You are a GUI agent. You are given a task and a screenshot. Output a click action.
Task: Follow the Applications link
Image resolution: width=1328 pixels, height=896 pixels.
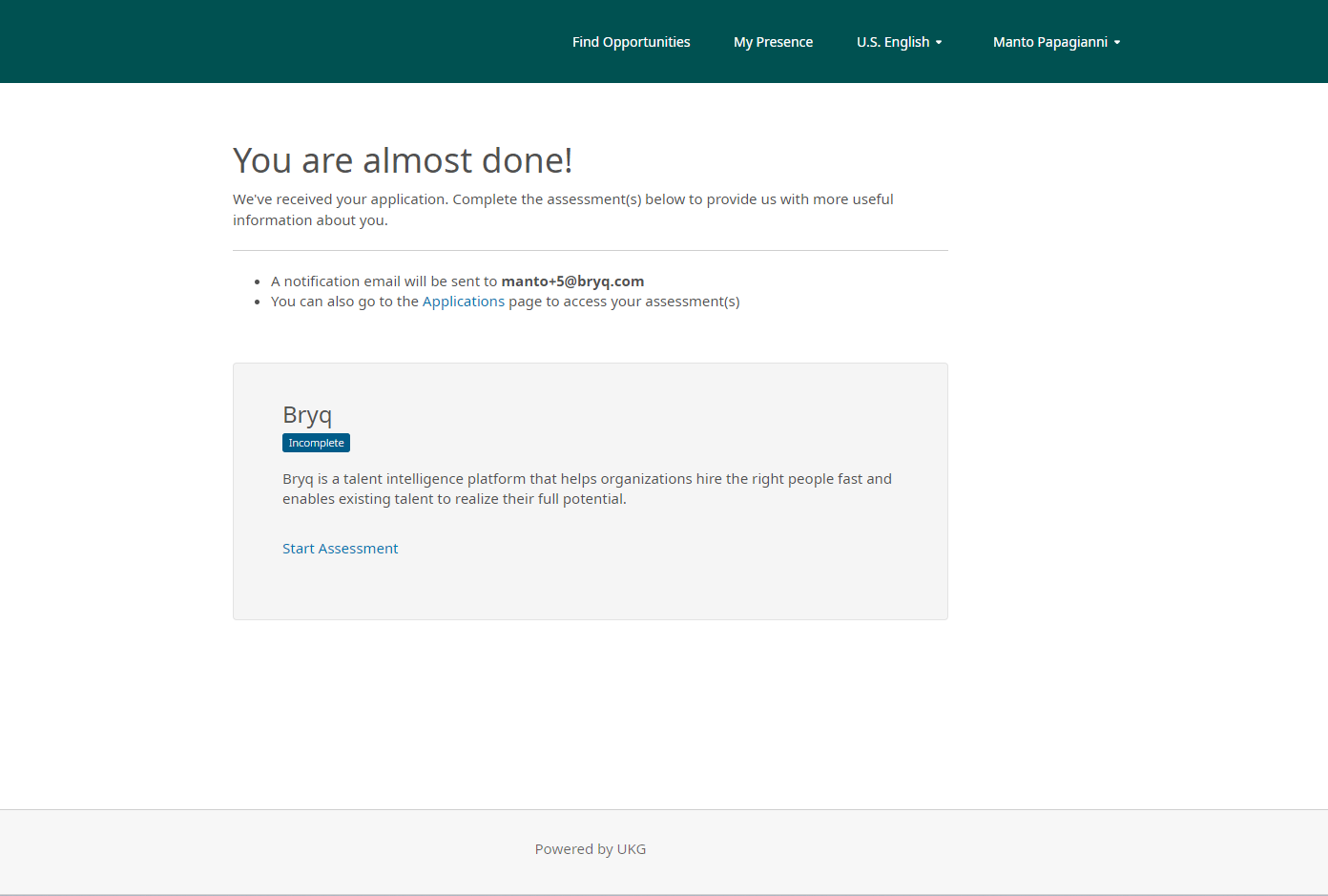463,302
